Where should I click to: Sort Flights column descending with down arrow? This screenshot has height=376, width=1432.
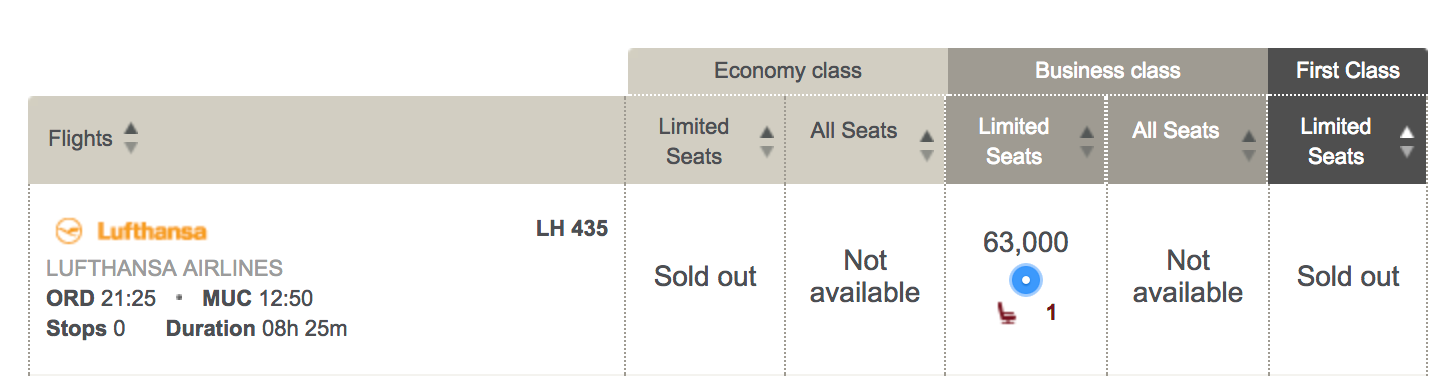pos(130,147)
